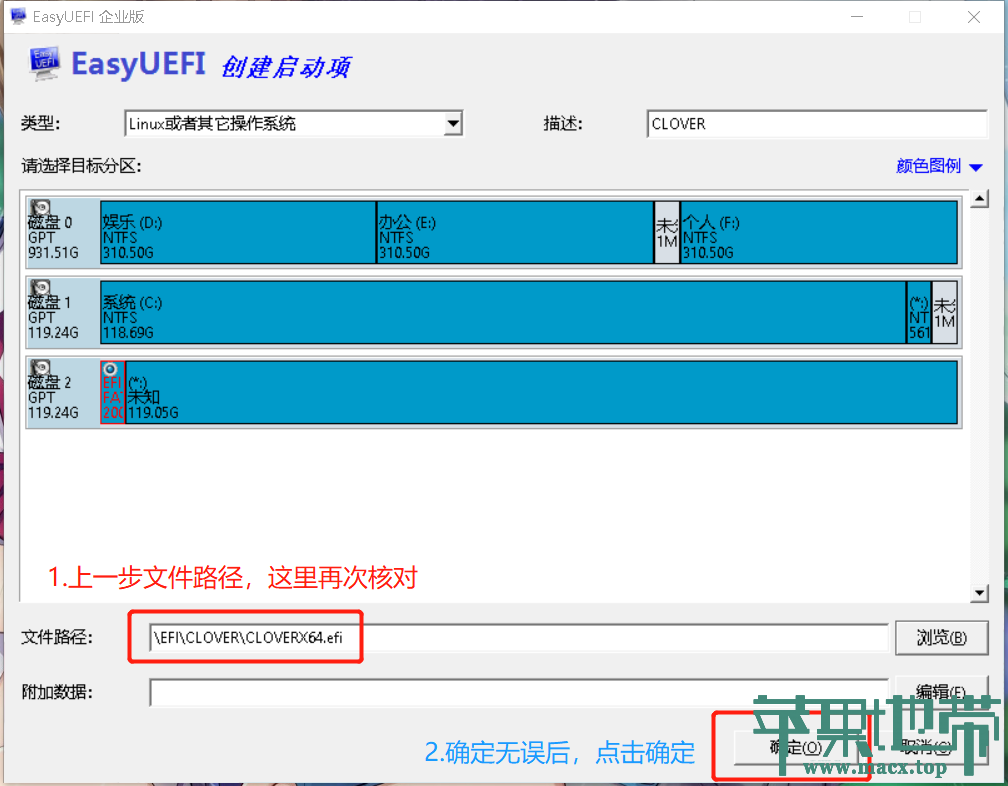The image size is (1008, 786).
Task: Click the 浏览(B) browse button
Action: coord(941,638)
